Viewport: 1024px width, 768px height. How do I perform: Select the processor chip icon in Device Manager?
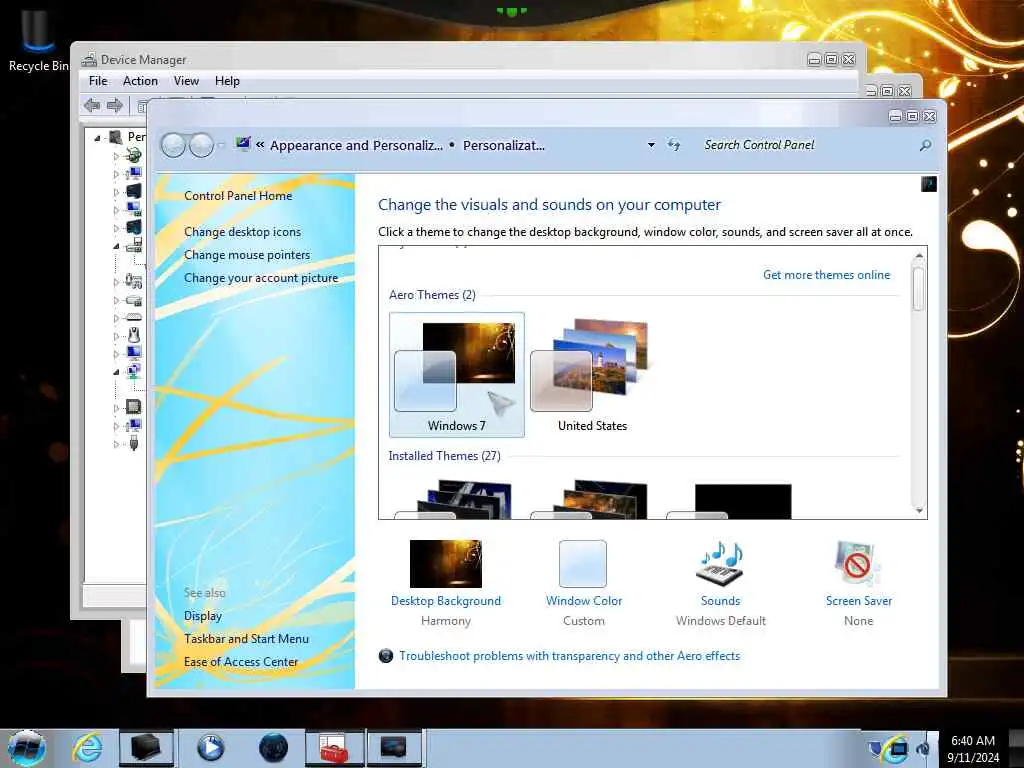[133, 408]
